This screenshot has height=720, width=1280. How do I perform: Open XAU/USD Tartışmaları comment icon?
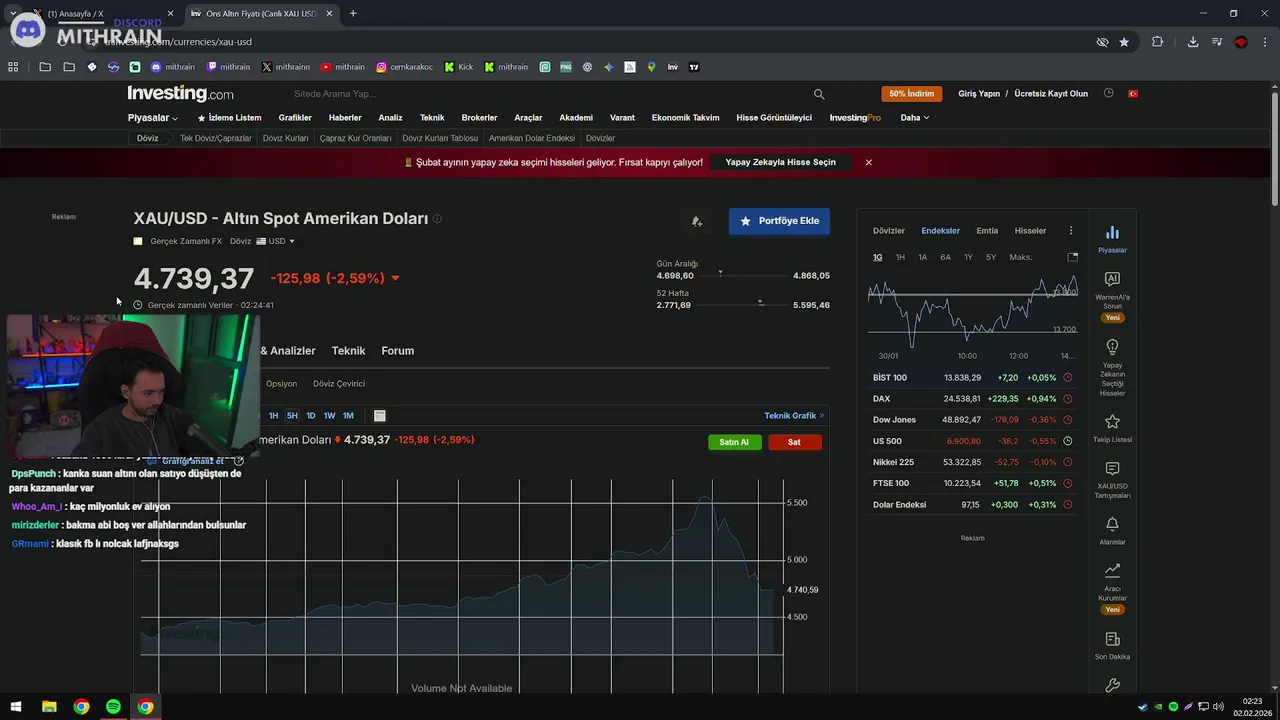coord(1112,468)
